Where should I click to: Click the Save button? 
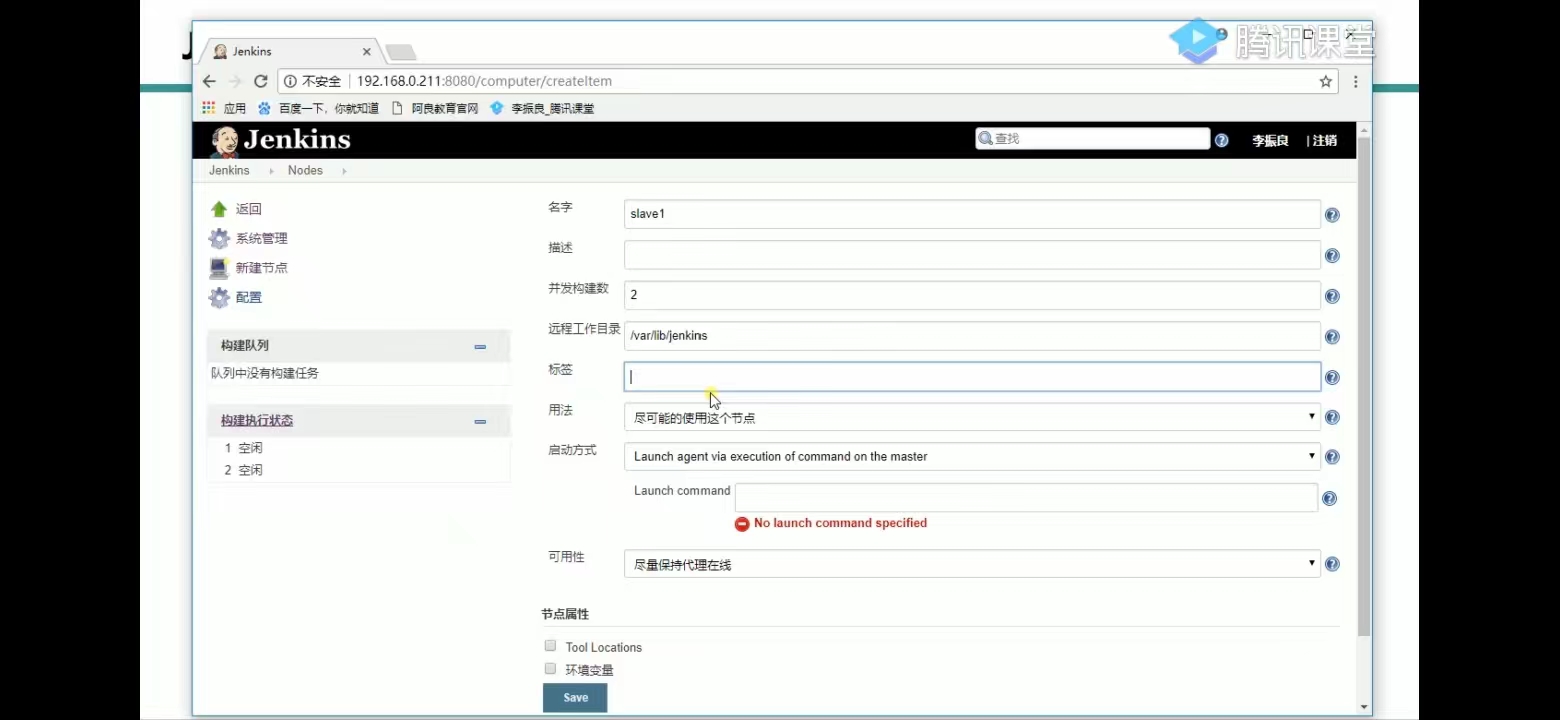tap(575, 698)
